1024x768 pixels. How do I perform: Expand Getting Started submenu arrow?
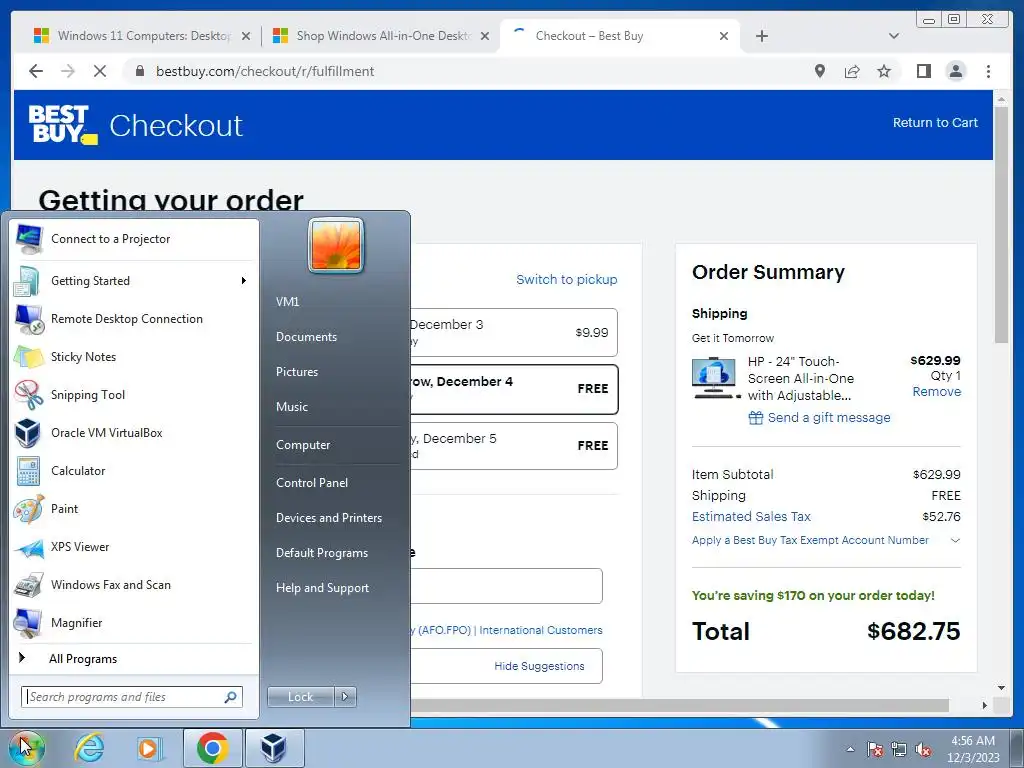coord(244,281)
